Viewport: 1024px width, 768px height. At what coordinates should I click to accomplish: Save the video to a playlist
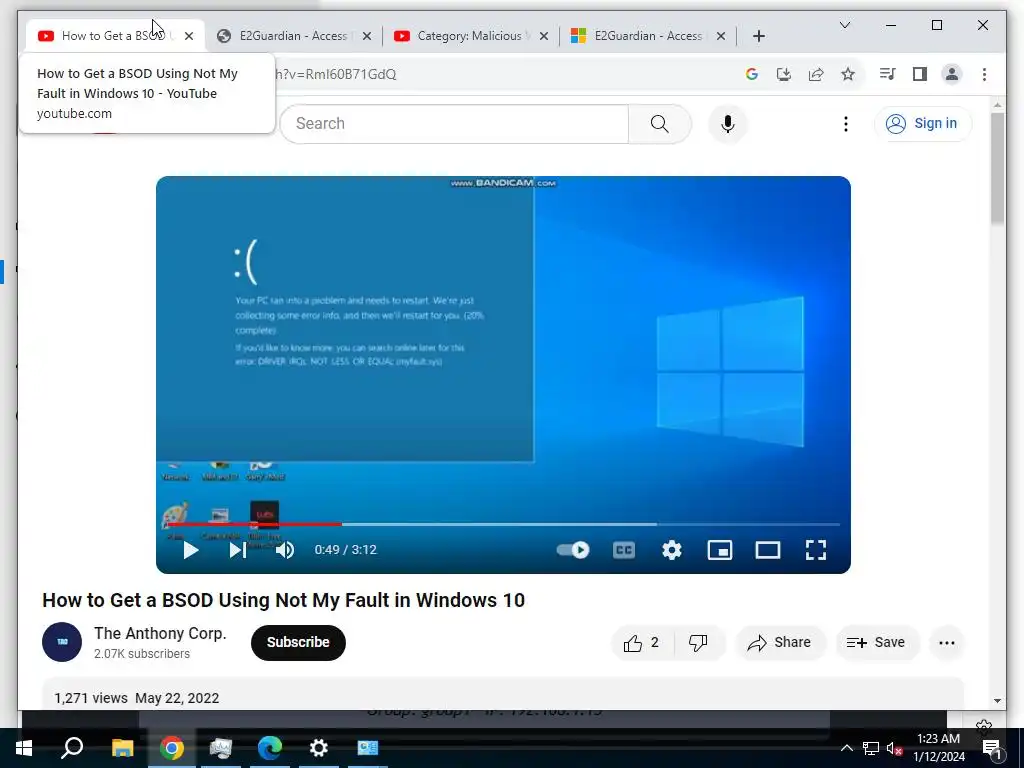click(876, 643)
